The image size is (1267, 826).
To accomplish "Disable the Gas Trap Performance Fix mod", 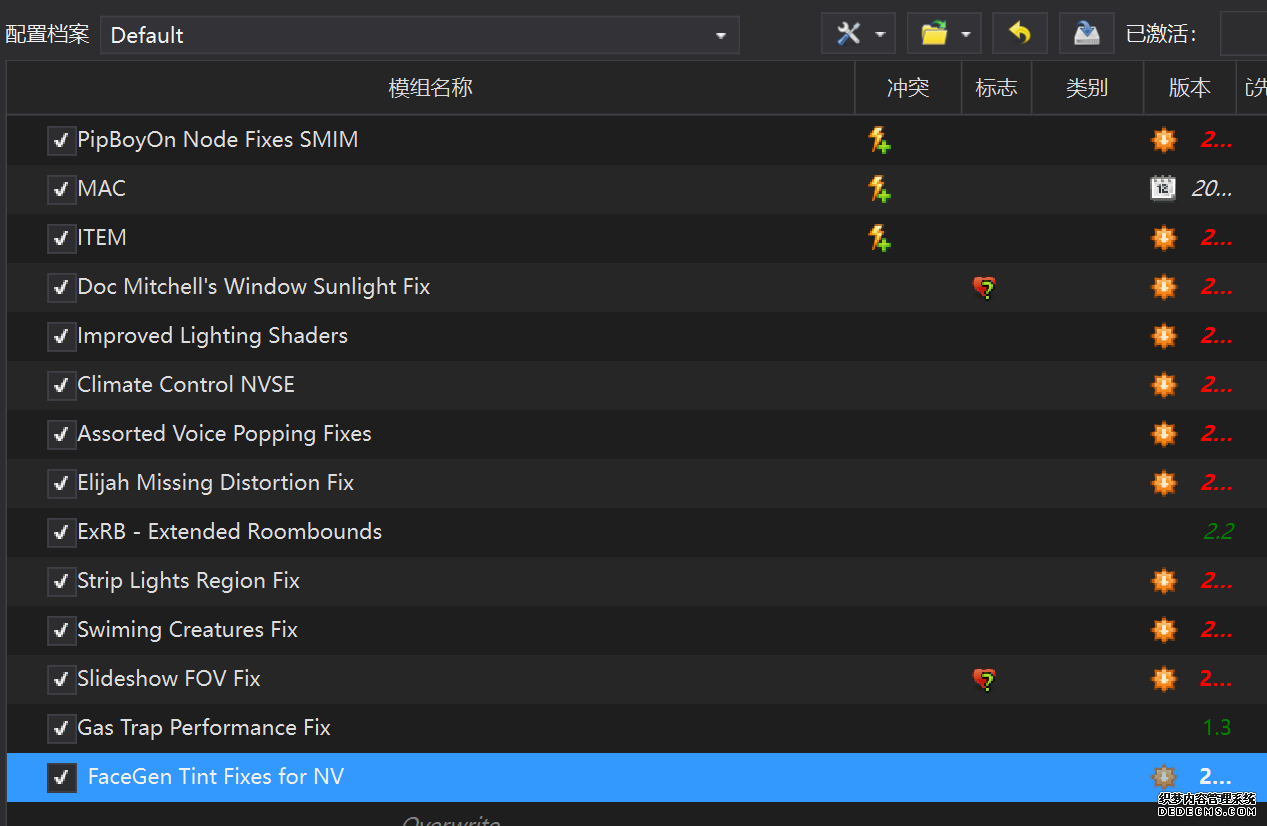I will (61, 728).
